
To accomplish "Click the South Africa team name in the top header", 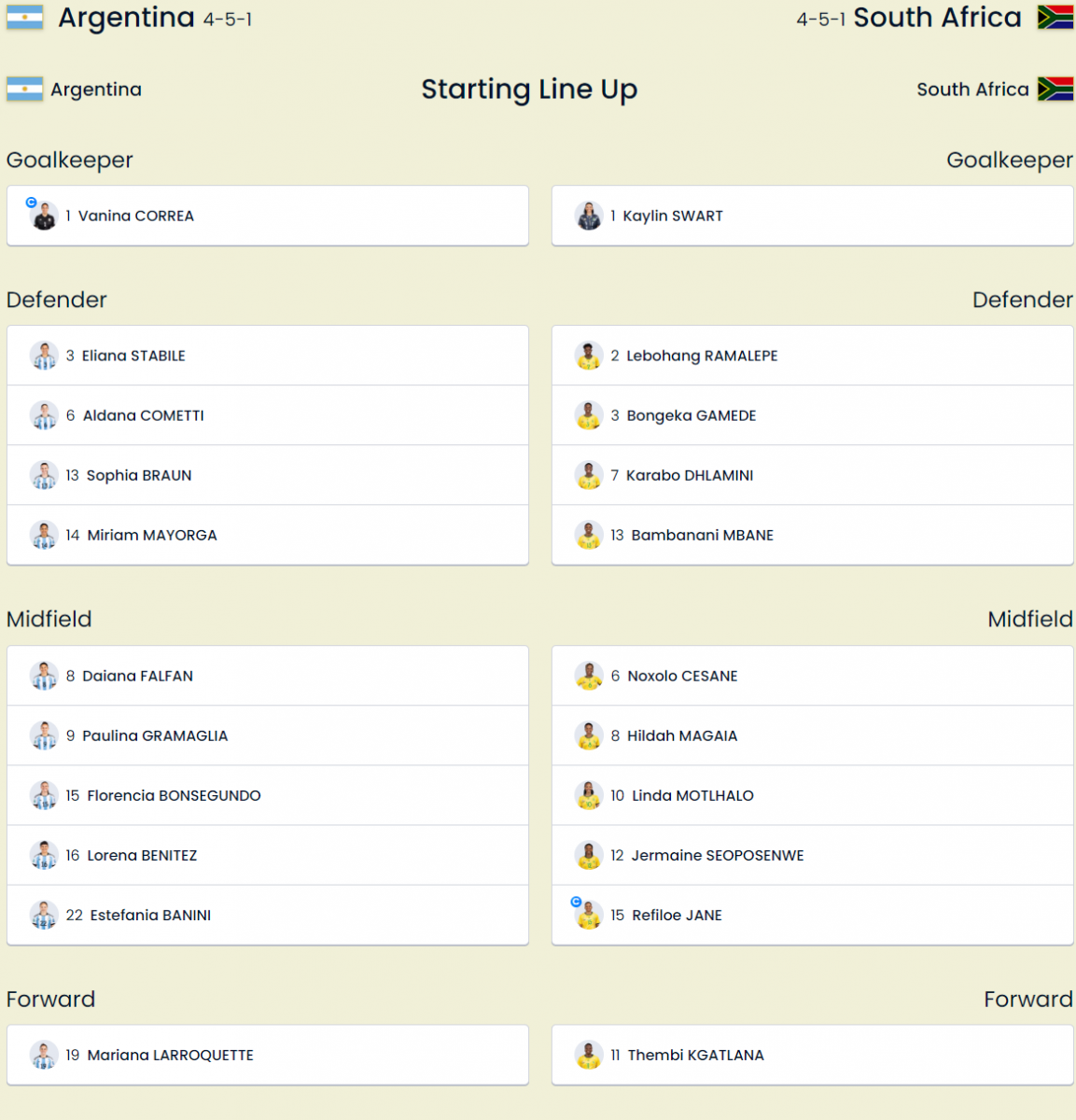I will (937, 18).
